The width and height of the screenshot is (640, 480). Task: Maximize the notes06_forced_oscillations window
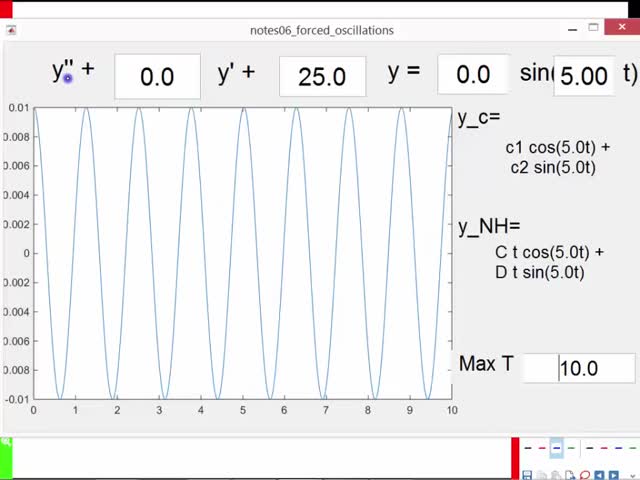(593, 29)
